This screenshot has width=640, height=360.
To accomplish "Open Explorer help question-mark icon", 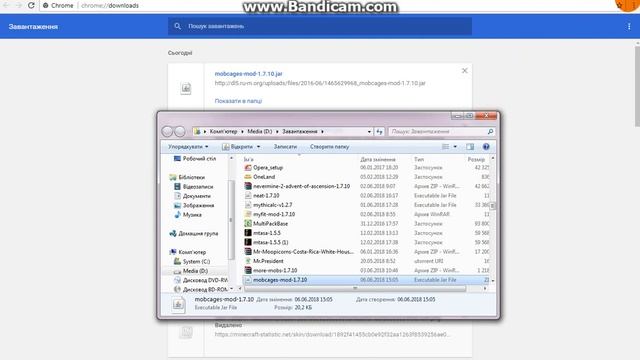I will pos(486,147).
